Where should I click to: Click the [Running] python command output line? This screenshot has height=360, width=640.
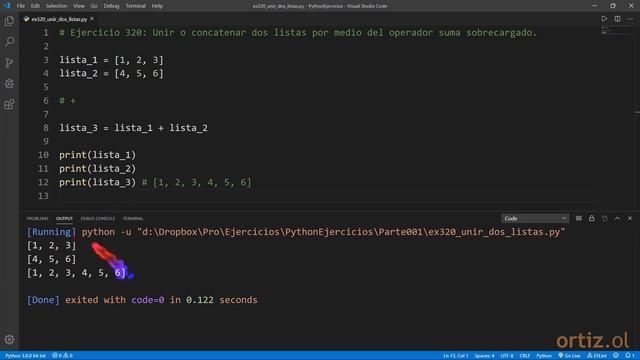click(296, 232)
